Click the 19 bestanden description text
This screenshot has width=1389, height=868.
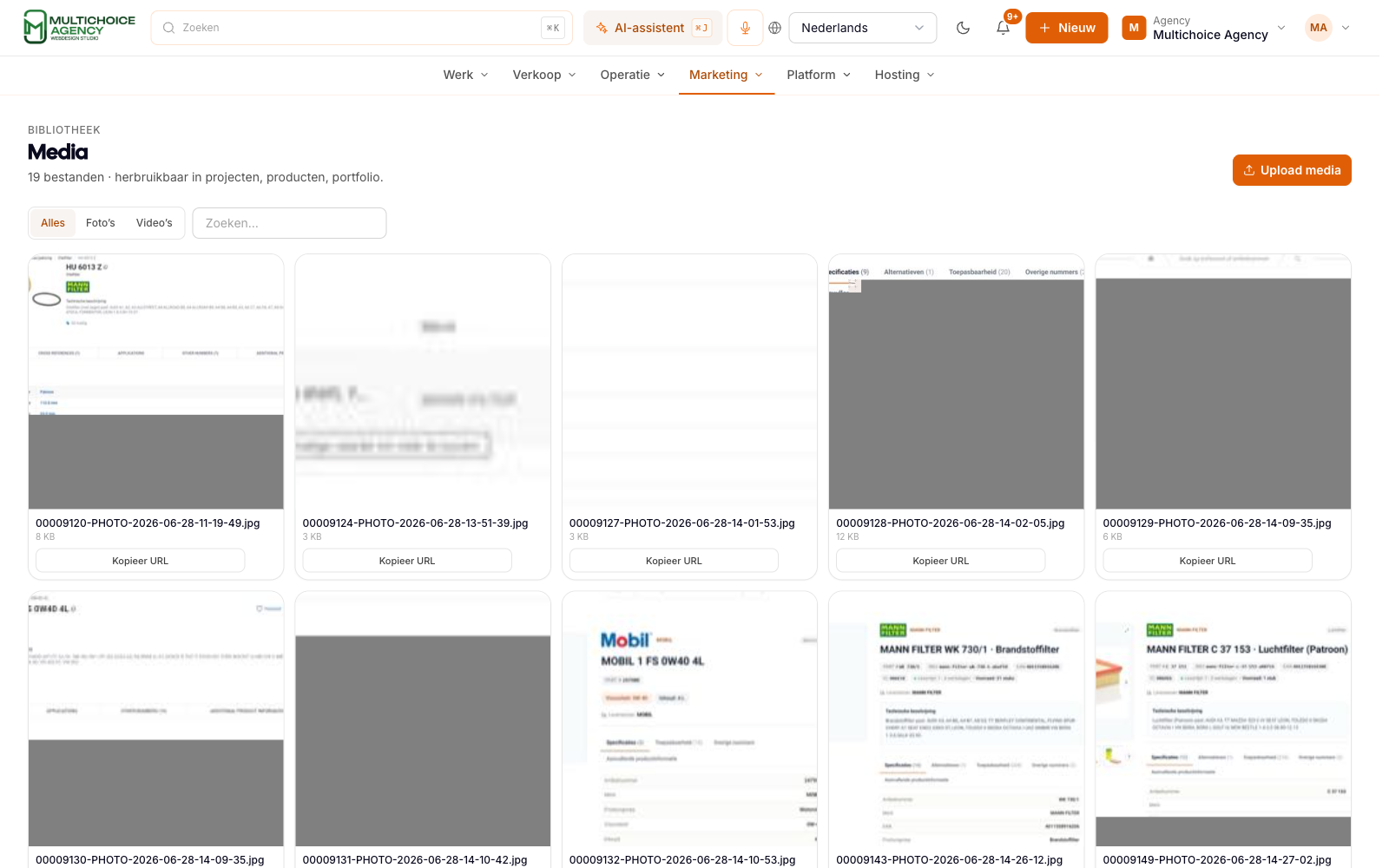(206, 177)
